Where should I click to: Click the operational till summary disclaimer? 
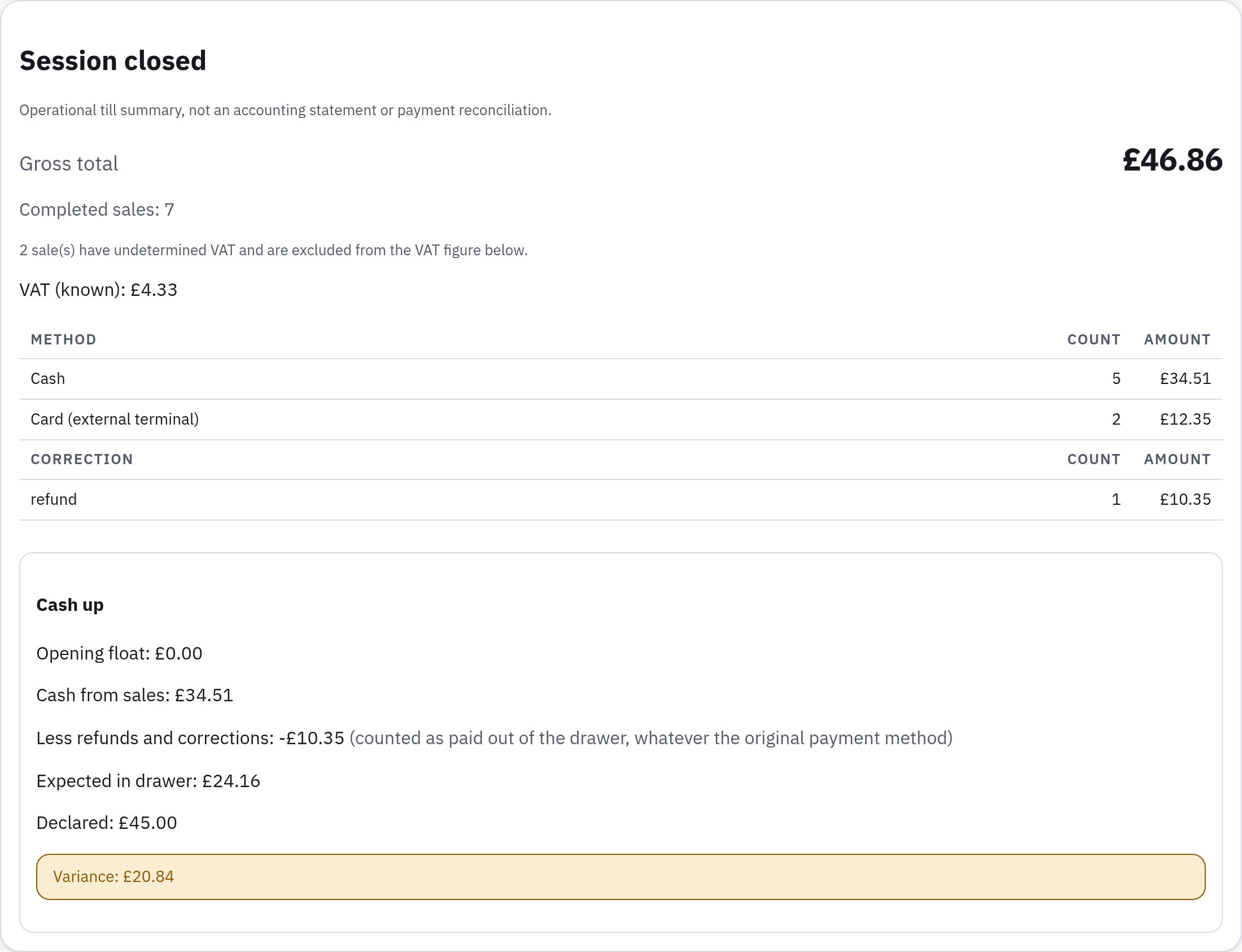tap(286, 110)
